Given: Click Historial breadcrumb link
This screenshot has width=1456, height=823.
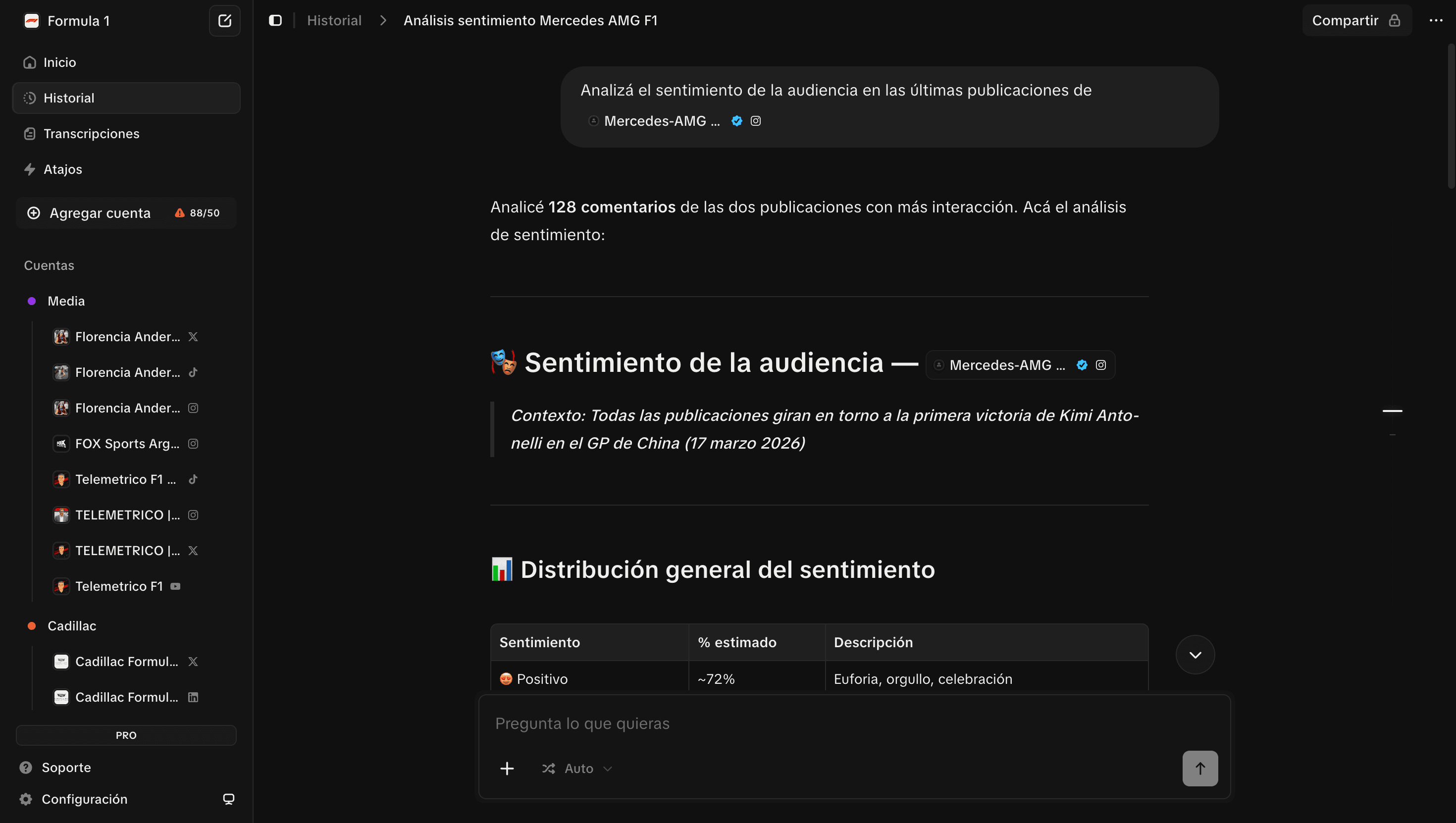Looking at the screenshot, I should tap(334, 20).
